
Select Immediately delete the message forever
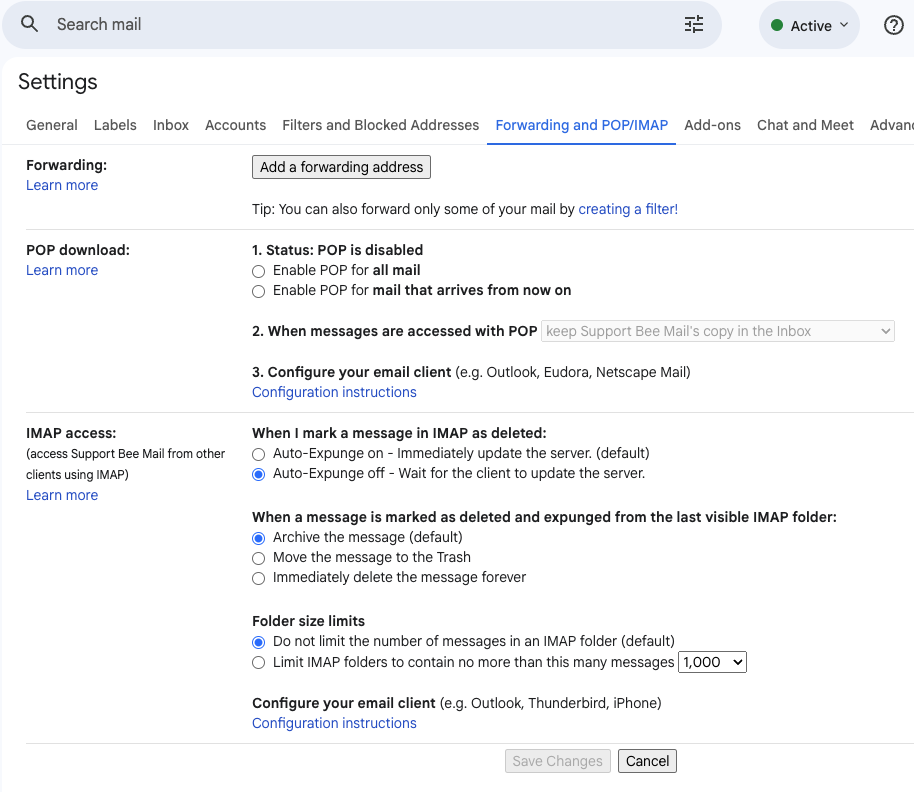[x=258, y=578]
